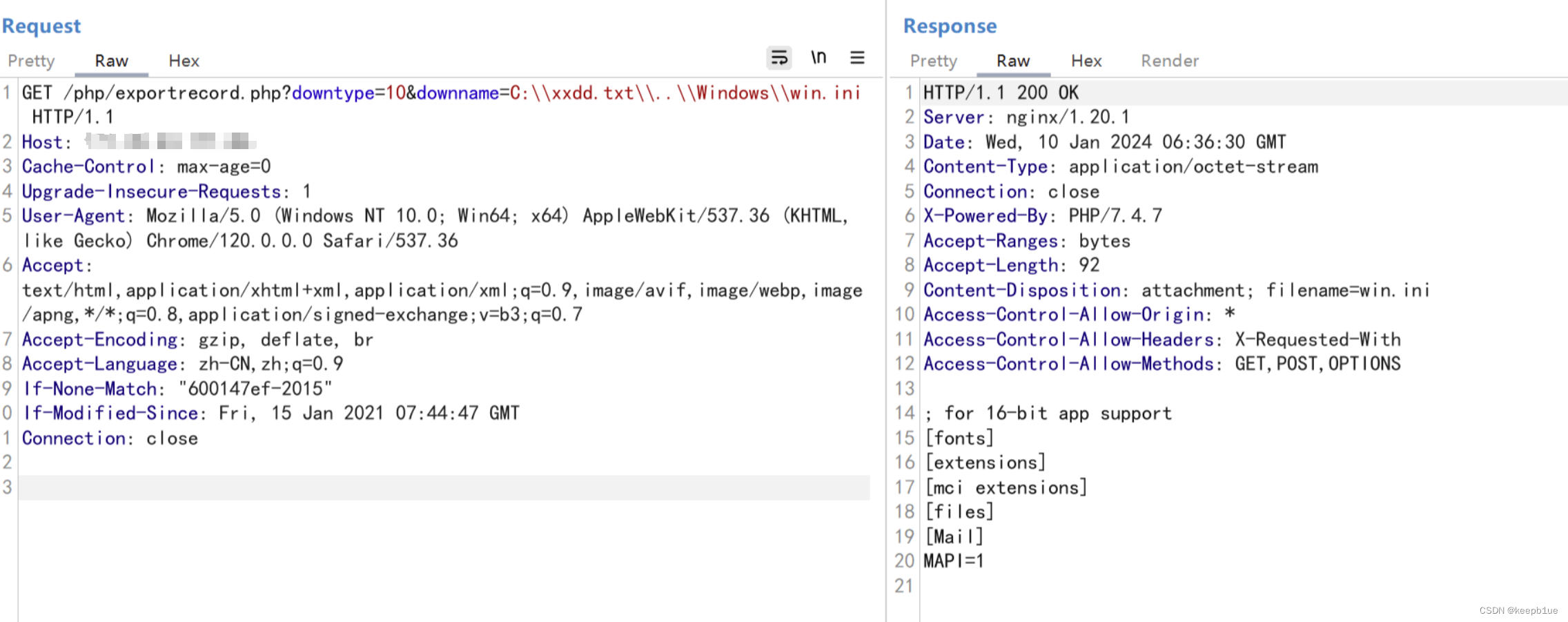Click the [fonts] line in response body
Viewport: 1568px width, 622px height.
[959, 438]
